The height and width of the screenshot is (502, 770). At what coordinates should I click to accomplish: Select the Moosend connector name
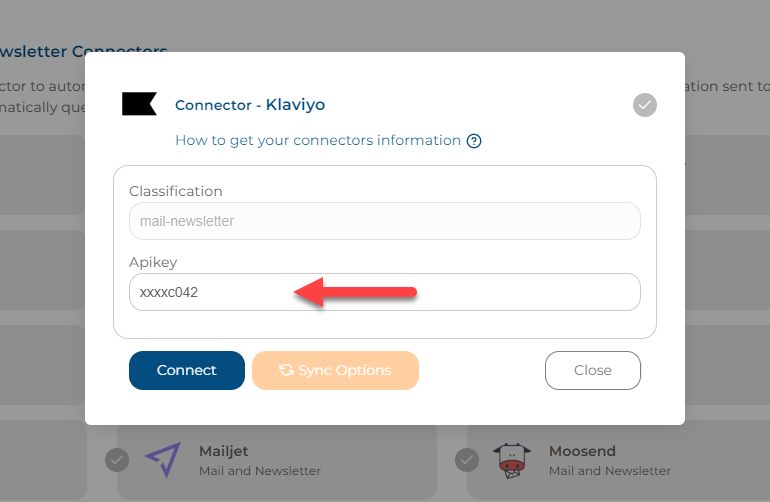(582, 451)
